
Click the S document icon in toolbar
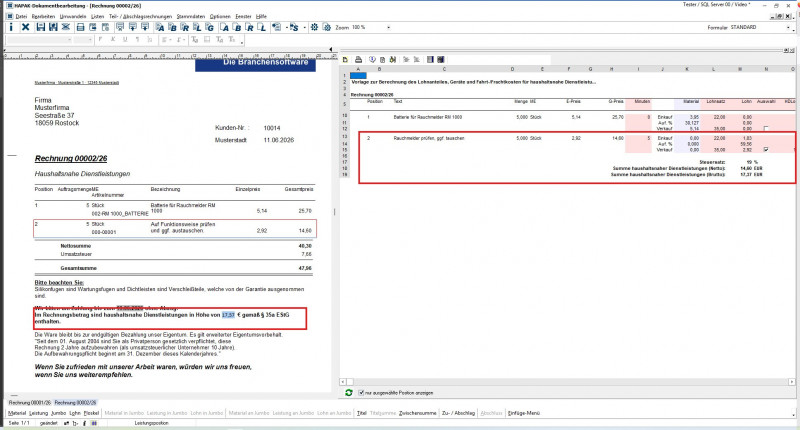[294, 27]
